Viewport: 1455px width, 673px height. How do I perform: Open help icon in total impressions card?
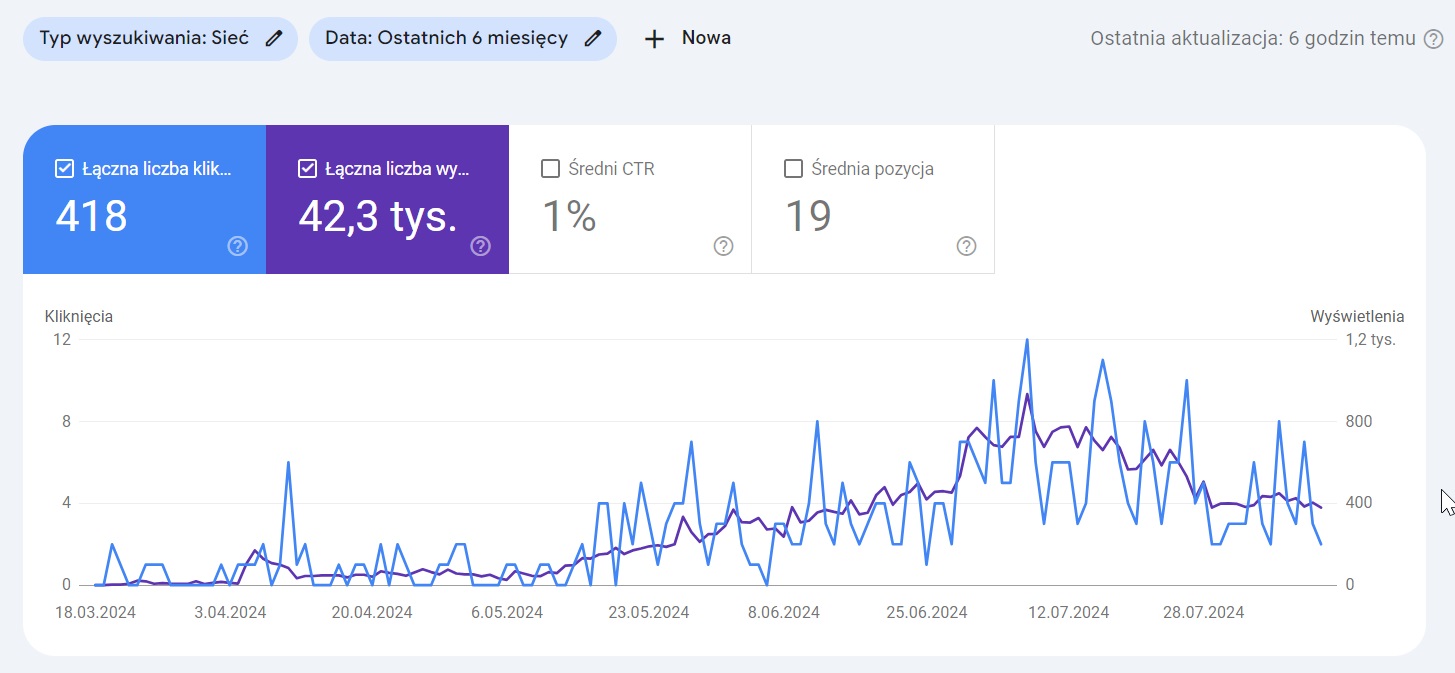click(x=480, y=246)
